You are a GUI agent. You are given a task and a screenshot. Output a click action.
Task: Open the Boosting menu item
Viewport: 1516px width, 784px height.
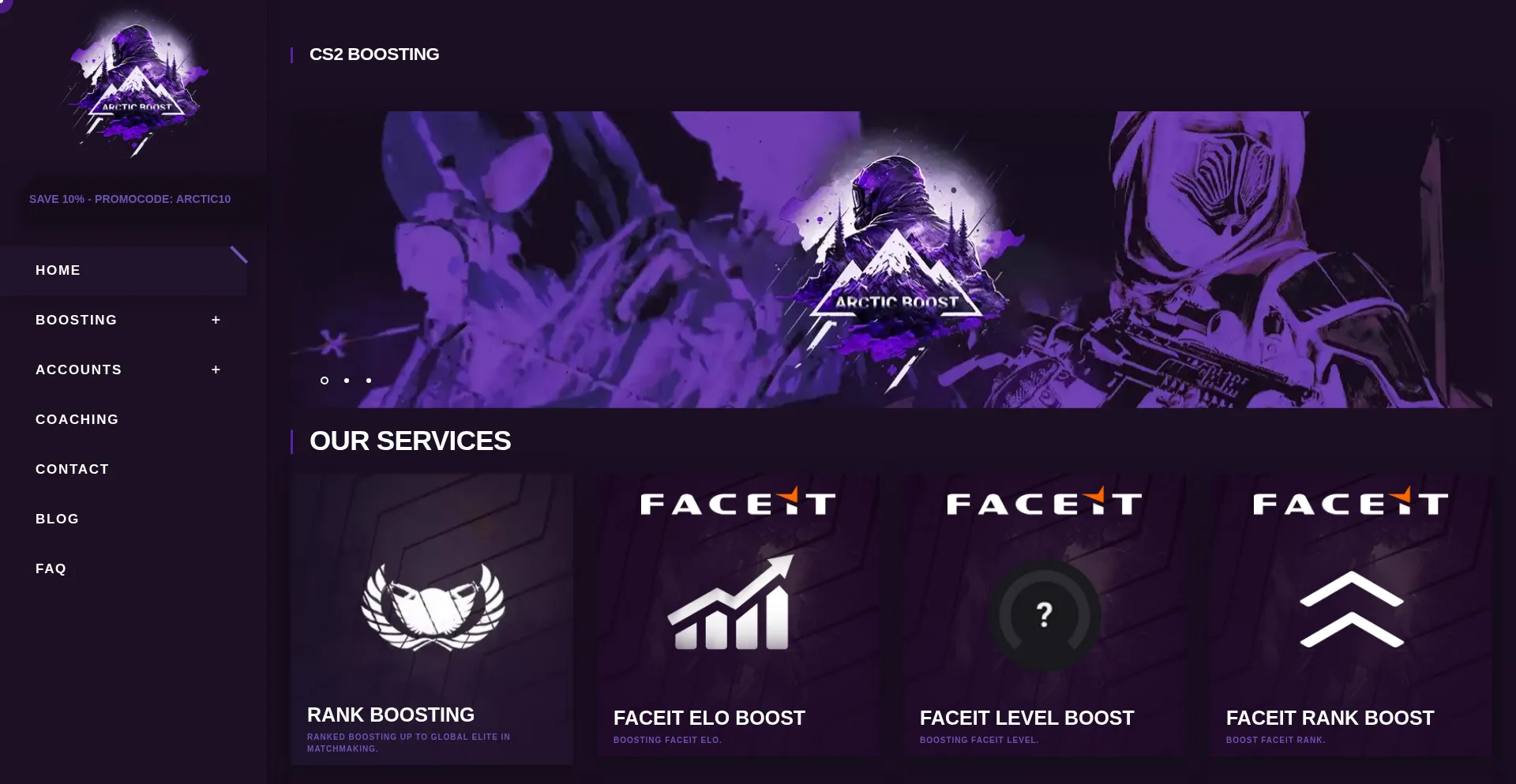click(x=76, y=320)
